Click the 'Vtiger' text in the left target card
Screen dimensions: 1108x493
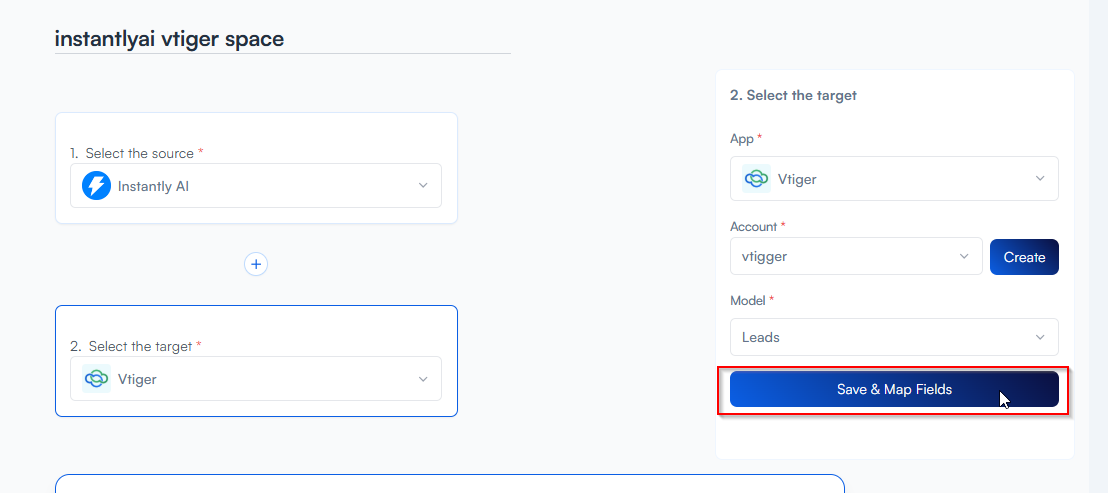pyautogui.click(x=137, y=379)
